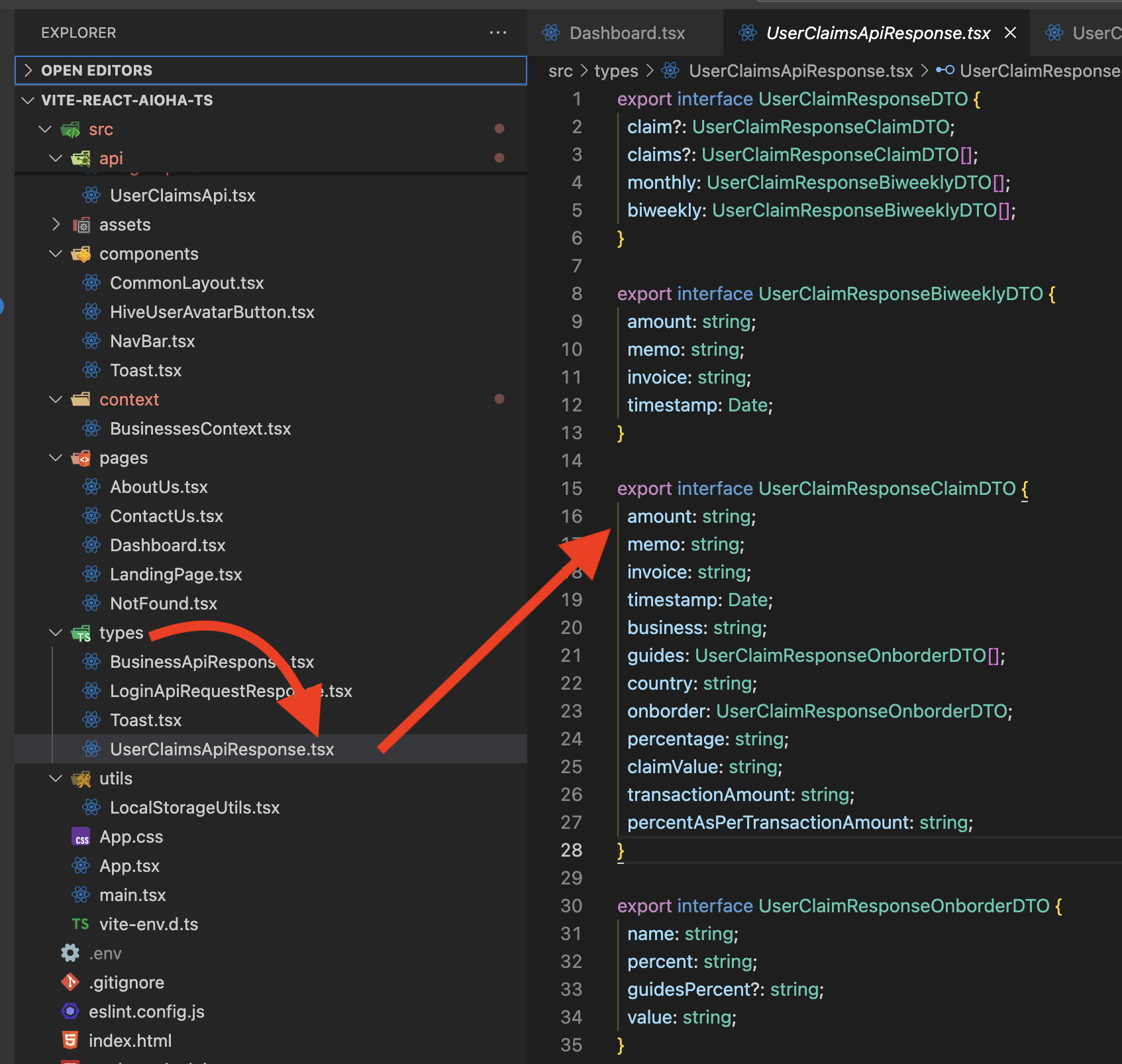Click React icon beside LandingPage.tsx
This screenshot has width=1122, height=1064.
pyautogui.click(x=91, y=574)
